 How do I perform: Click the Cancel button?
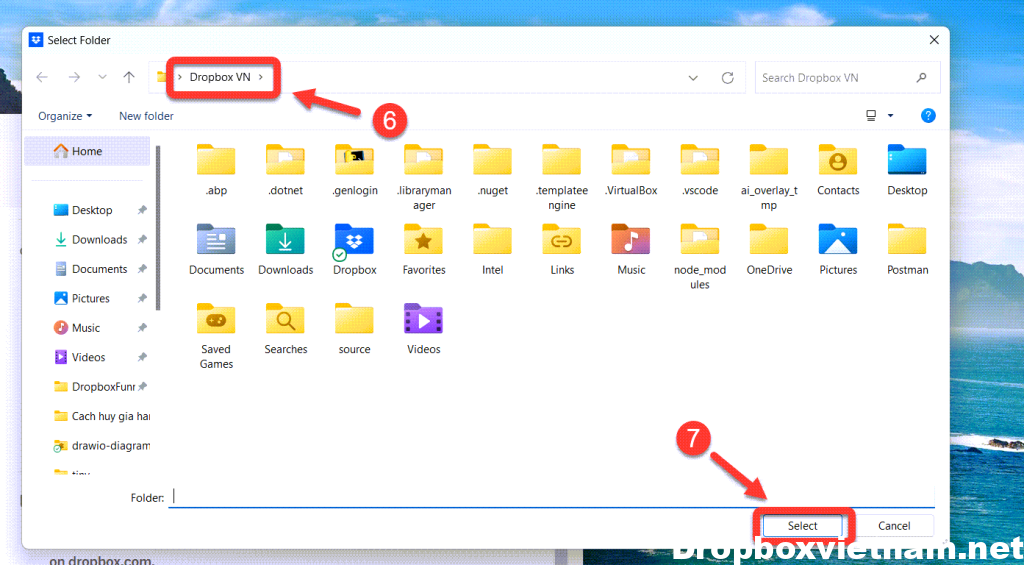pyautogui.click(x=894, y=526)
